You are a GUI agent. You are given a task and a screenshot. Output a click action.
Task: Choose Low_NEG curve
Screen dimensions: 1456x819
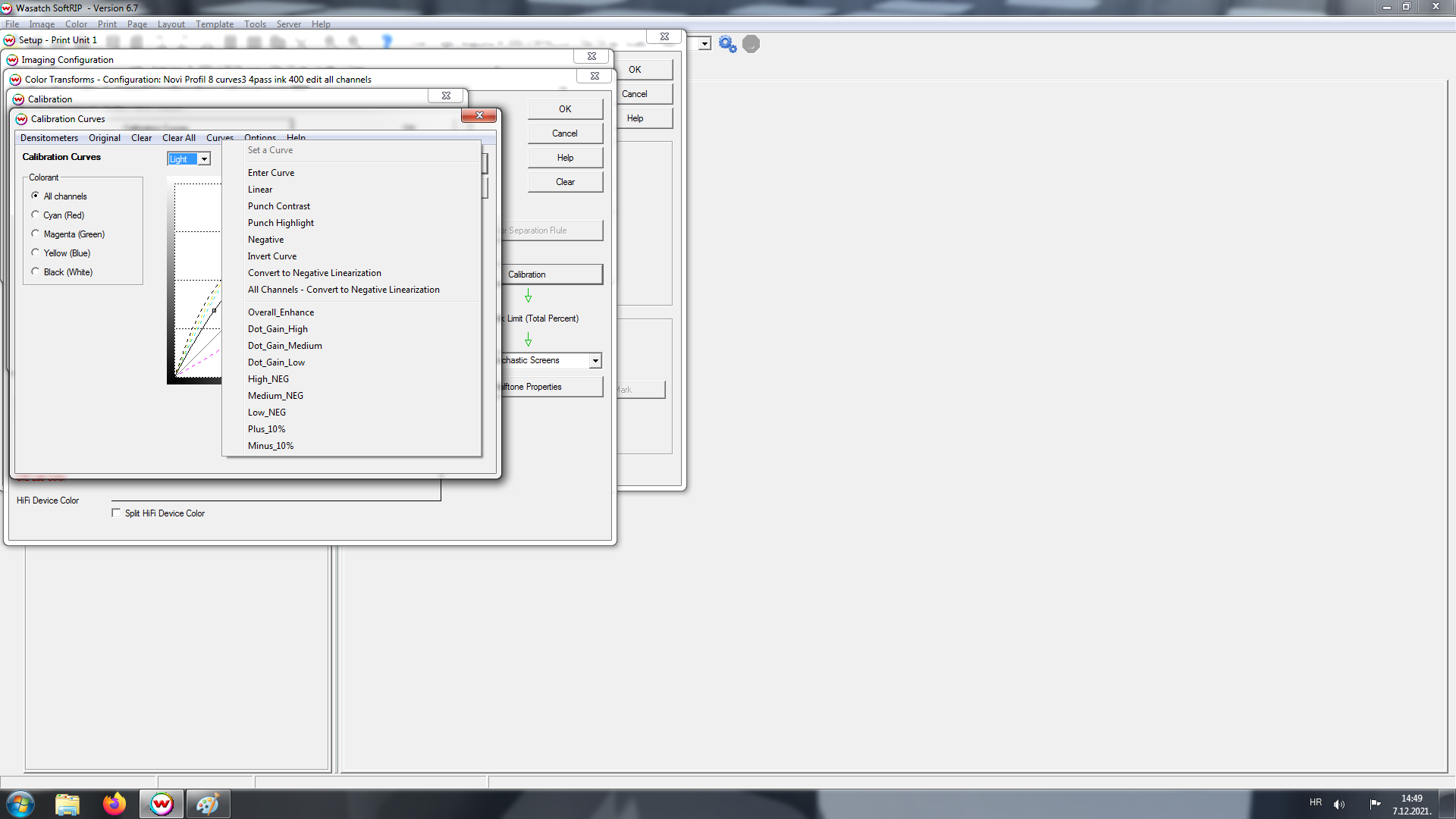[x=352, y=413]
